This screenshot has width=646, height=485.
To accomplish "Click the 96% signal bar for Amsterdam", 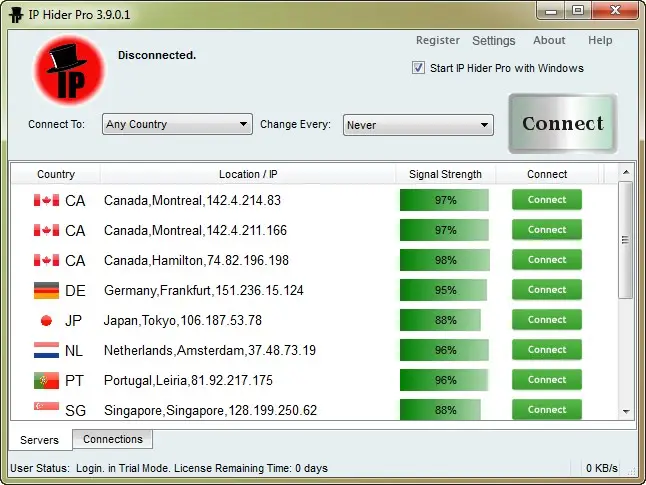I will pyautogui.click(x=444, y=350).
